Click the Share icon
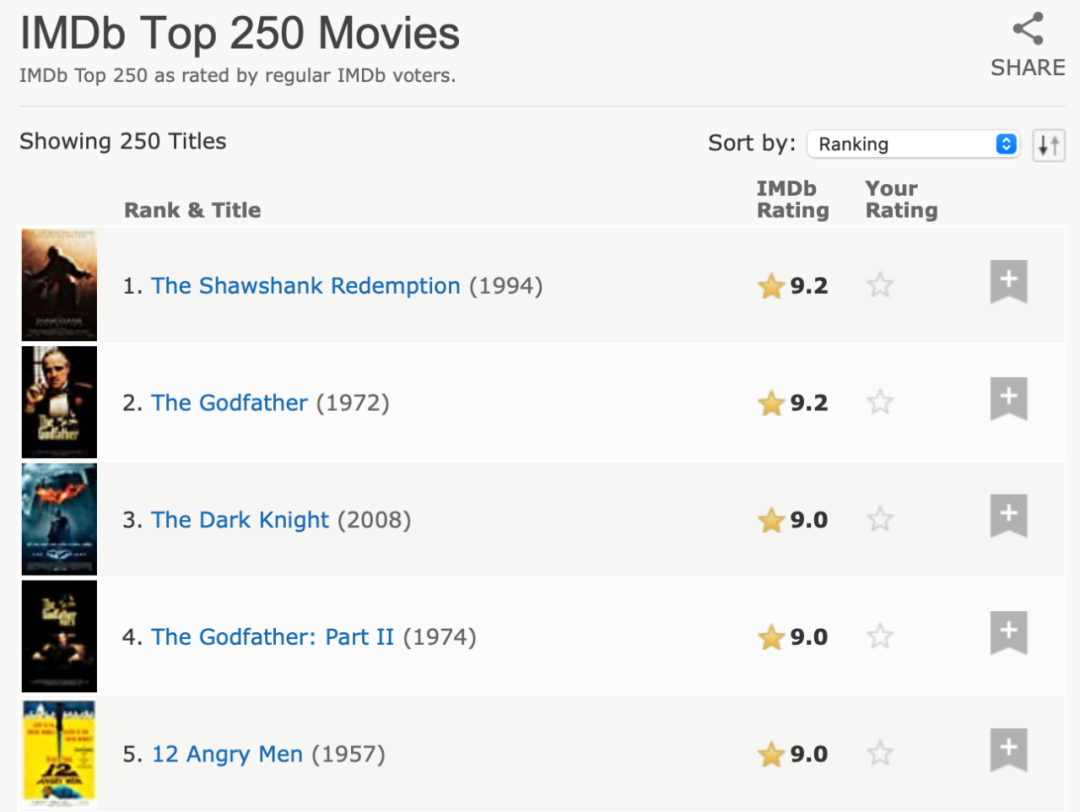Screen dimensions: 1080x812 1027,29
